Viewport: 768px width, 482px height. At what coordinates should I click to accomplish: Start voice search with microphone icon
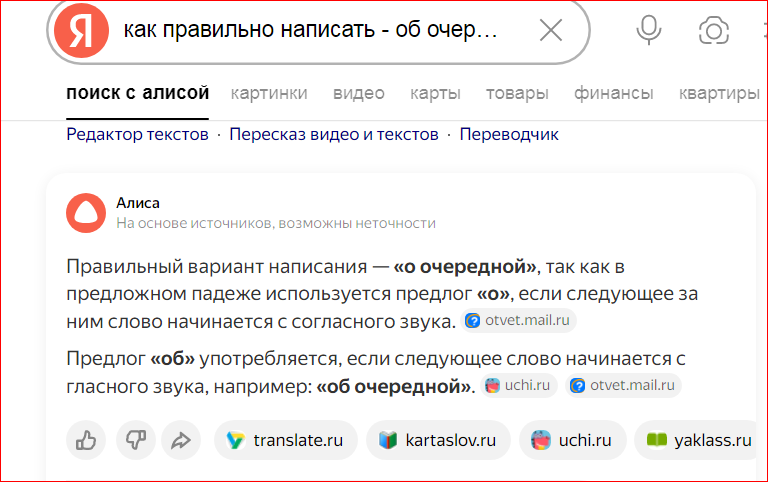click(x=649, y=31)
